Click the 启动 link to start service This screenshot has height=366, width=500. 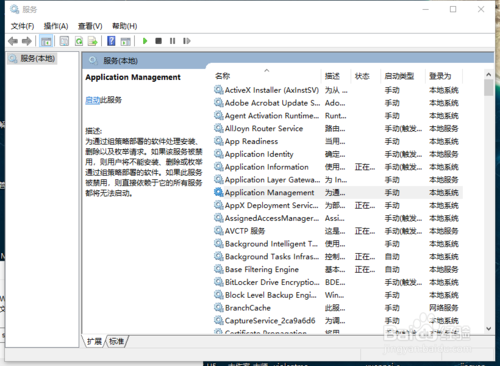point(93,100)
